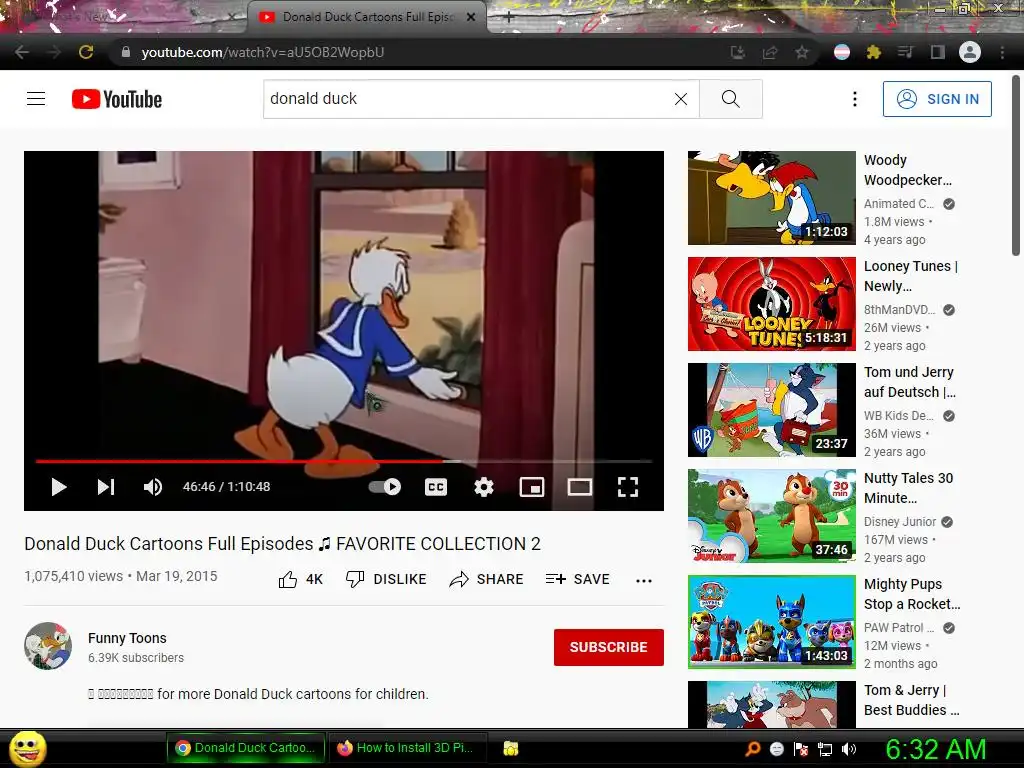The height and width of the screenshot is (768, 1024).
Task: Open the colored circle extension icon
Action: pos(842,52)
